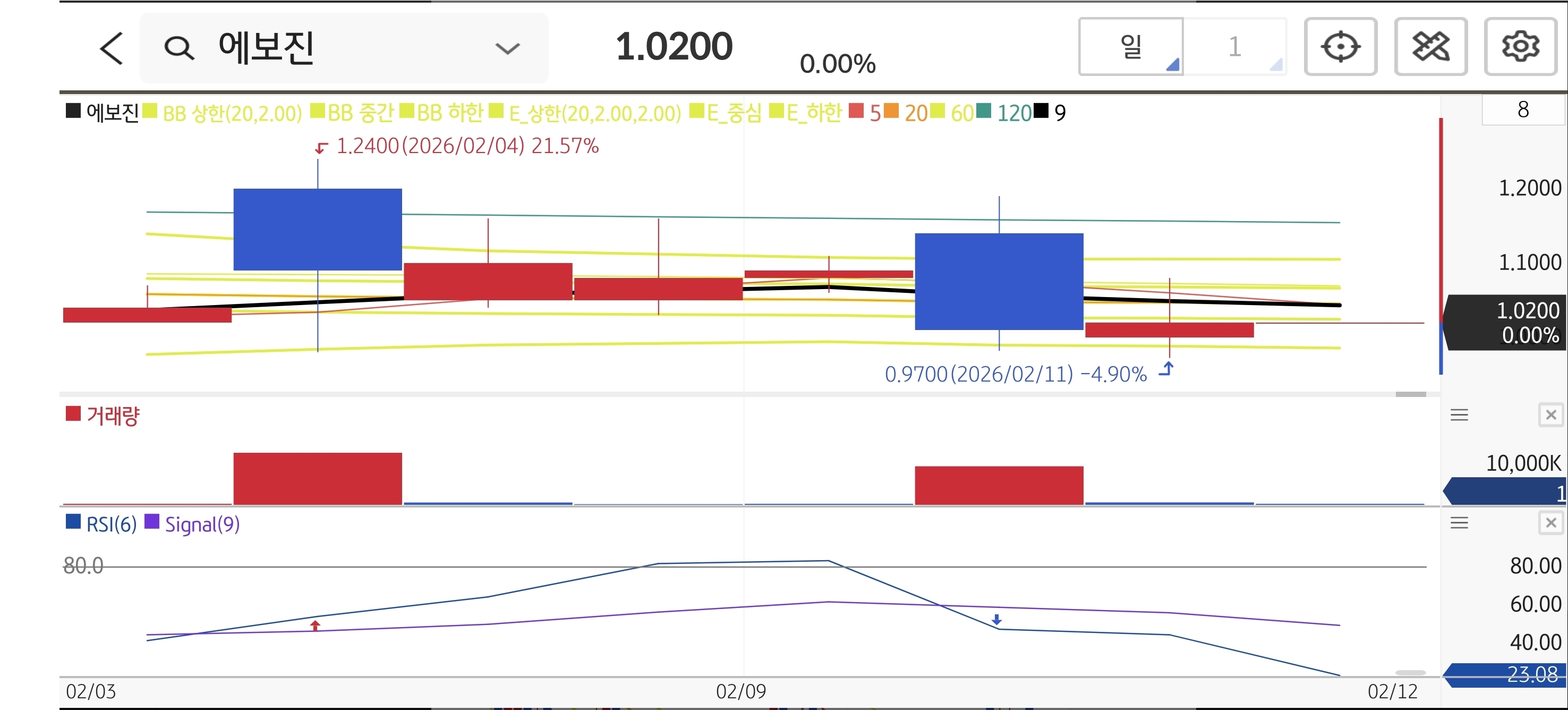
Task: Close the RSI indicator panel
Action: click(1550, 522)
